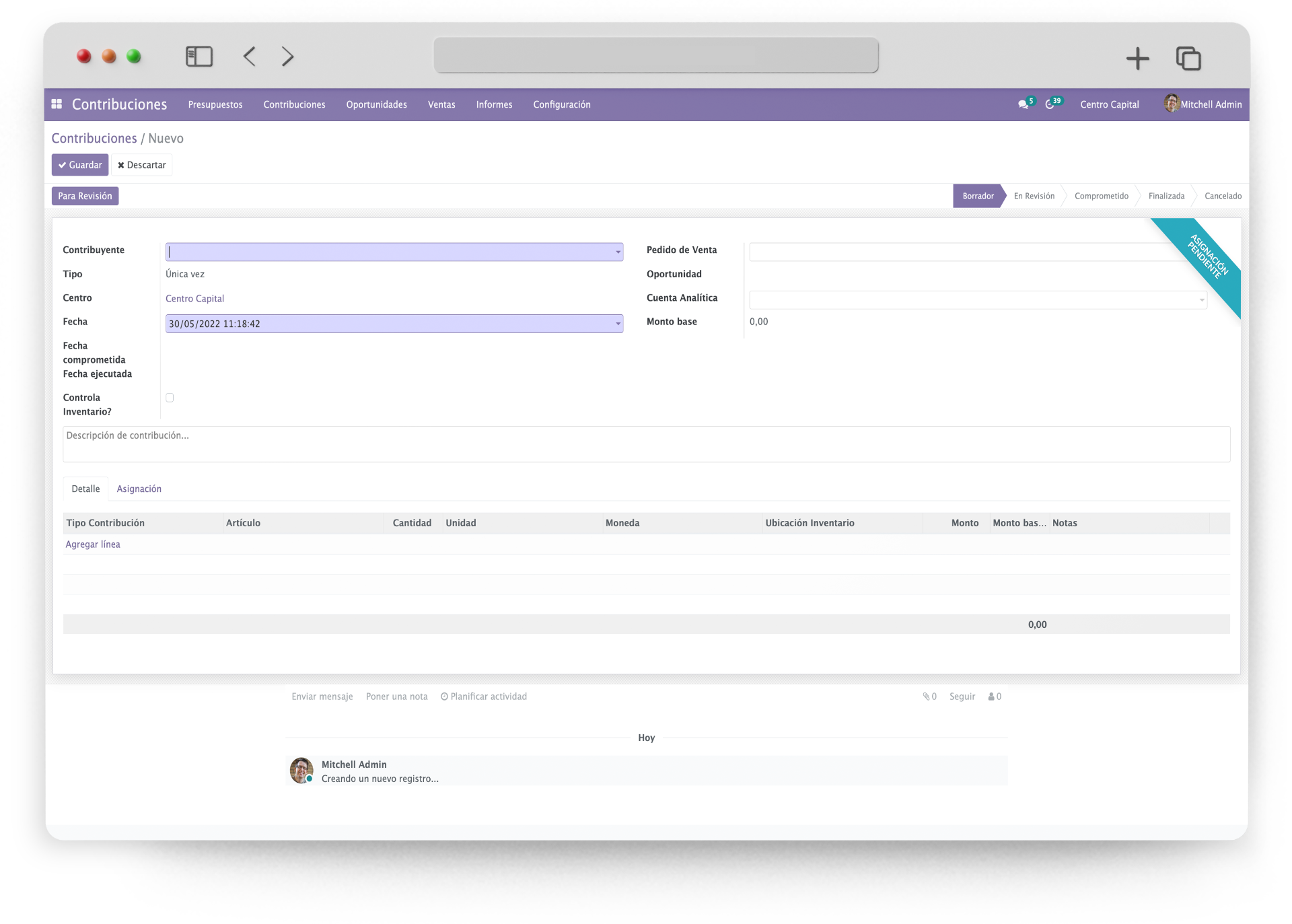The image size is (1292, 924).
Task: Click Mitchell Admin avatar in navbar
Action: click(1172, 104)
